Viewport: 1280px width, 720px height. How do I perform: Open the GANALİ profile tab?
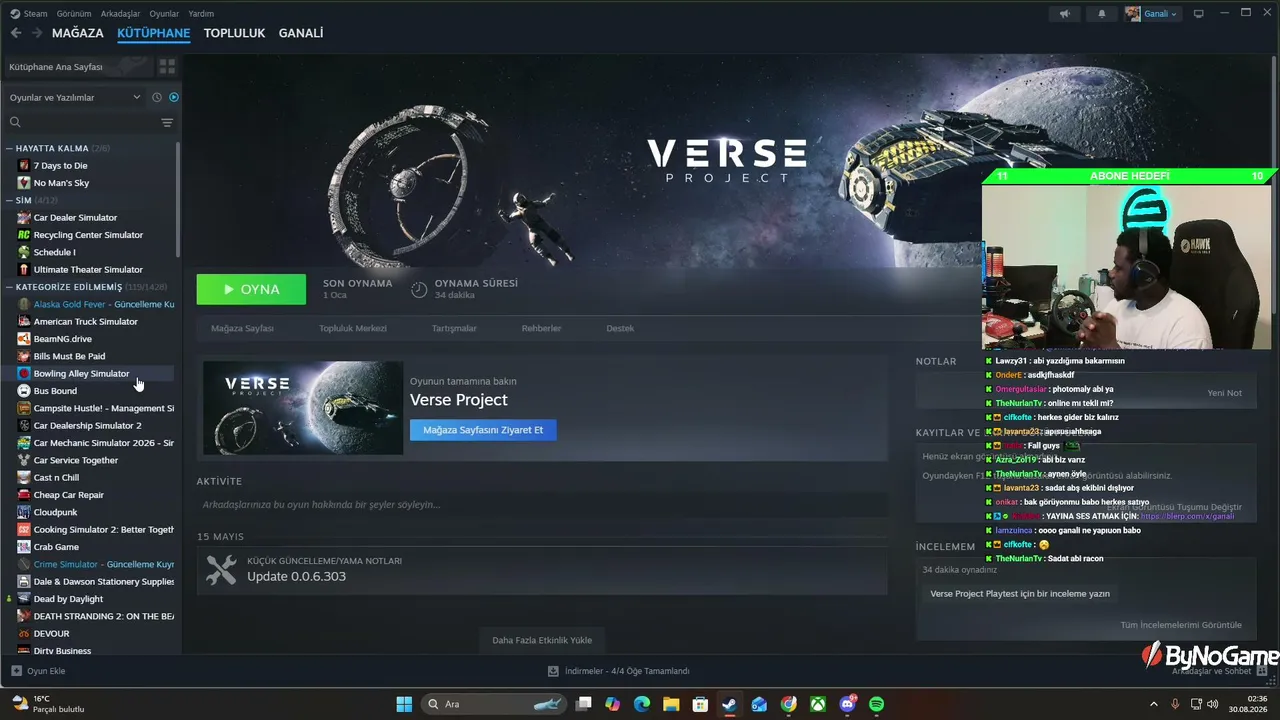(x=301, y=33)
